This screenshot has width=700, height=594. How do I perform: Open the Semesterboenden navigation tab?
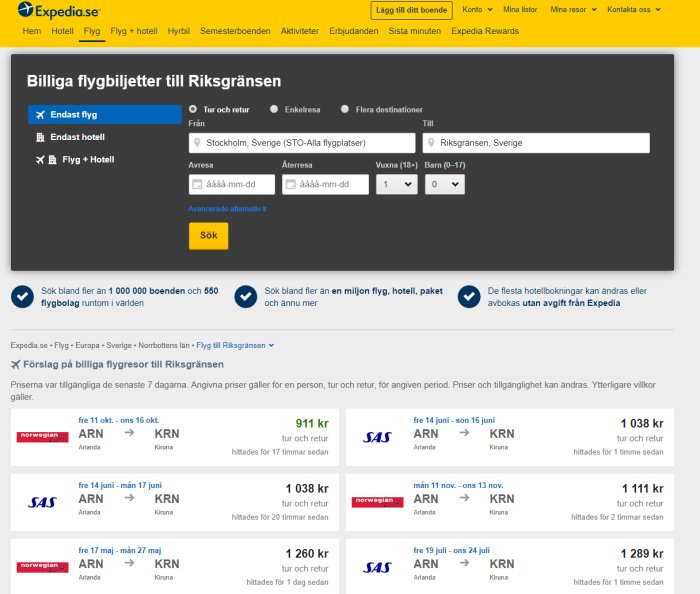pos(235,31)
